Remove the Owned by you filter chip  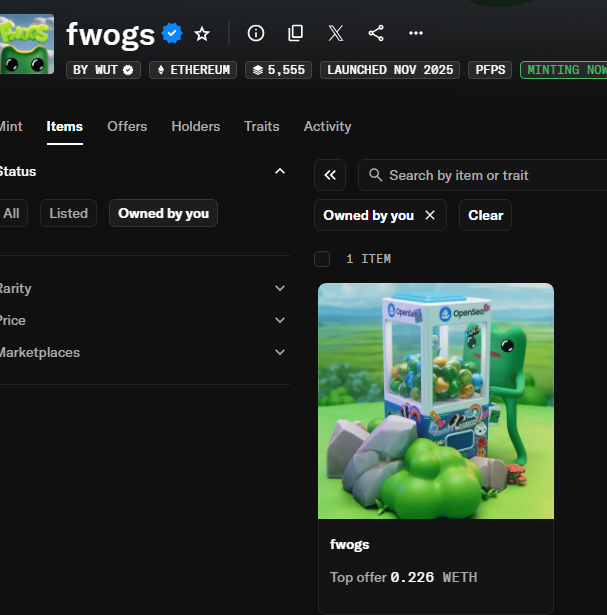(430, 215)
